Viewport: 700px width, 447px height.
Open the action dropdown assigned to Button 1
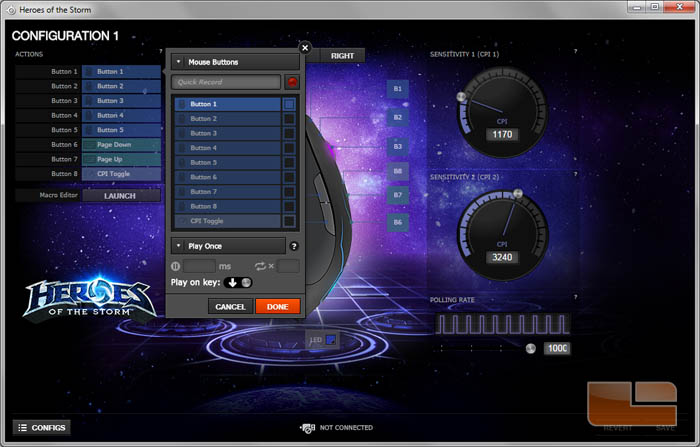coord(121,71)
